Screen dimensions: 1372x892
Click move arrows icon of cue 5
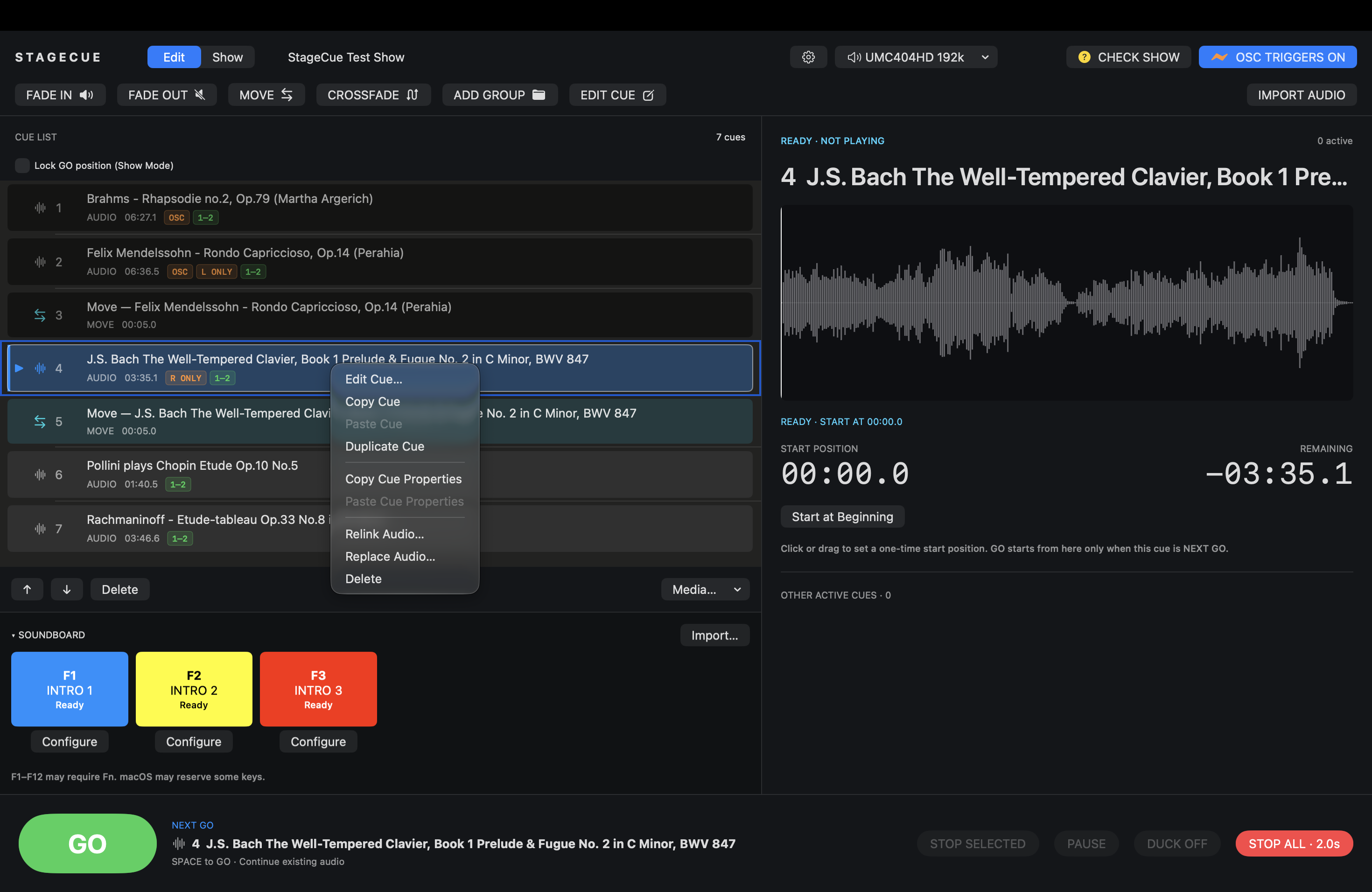point(40,422)
